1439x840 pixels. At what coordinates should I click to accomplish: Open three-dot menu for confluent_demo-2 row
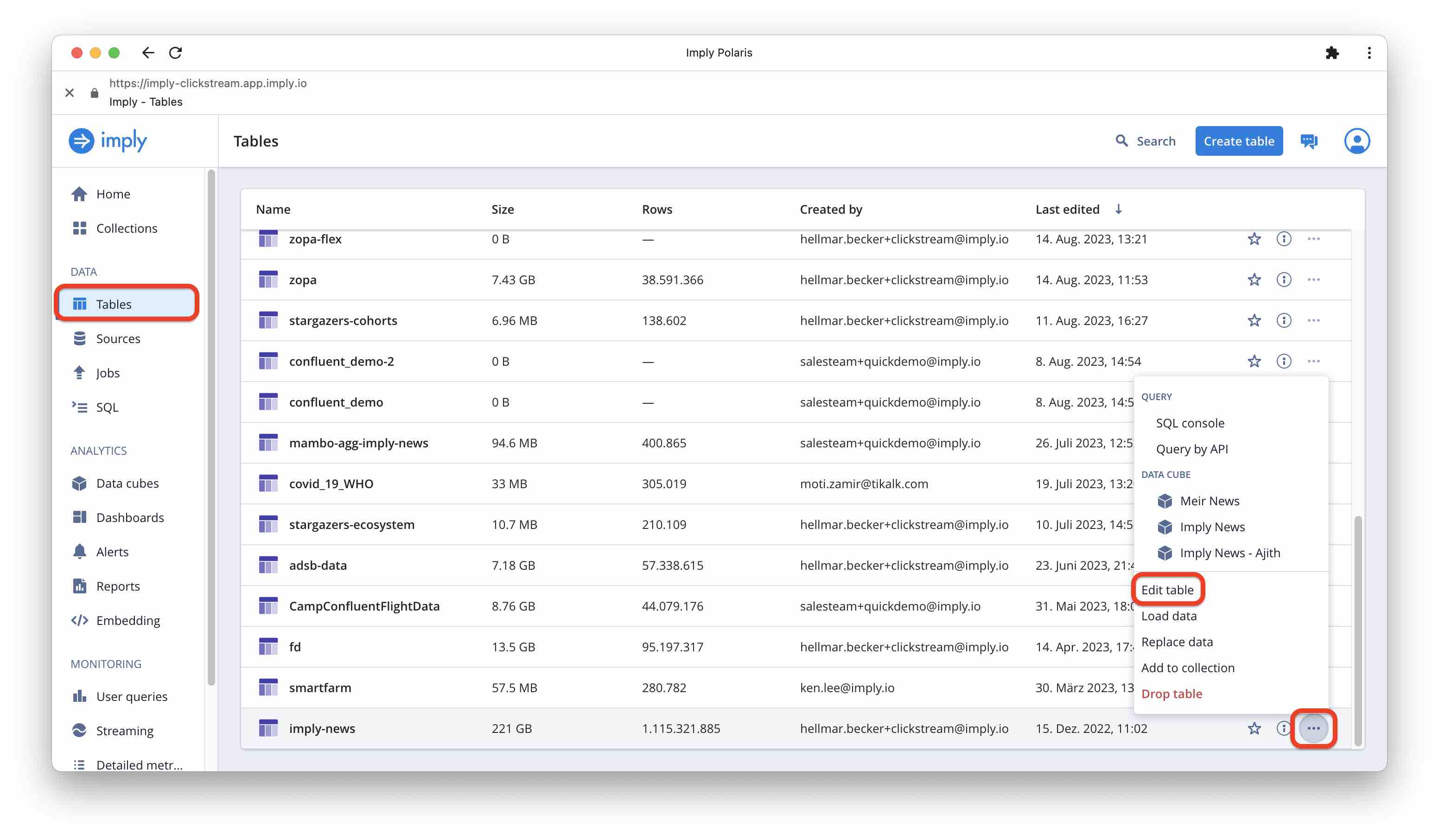pyautogui.click(x=1313, y=362)
